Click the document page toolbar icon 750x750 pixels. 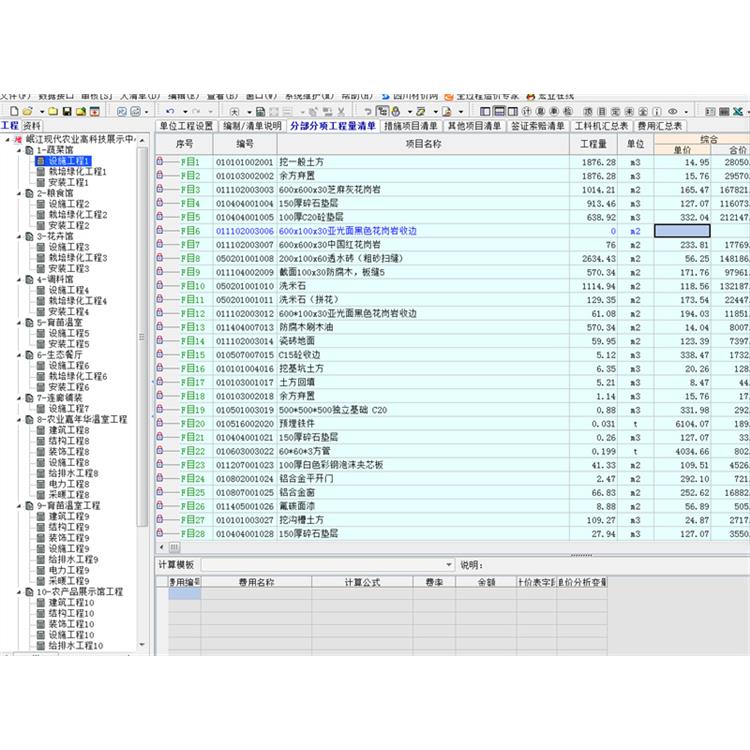(x=447, y=111)
